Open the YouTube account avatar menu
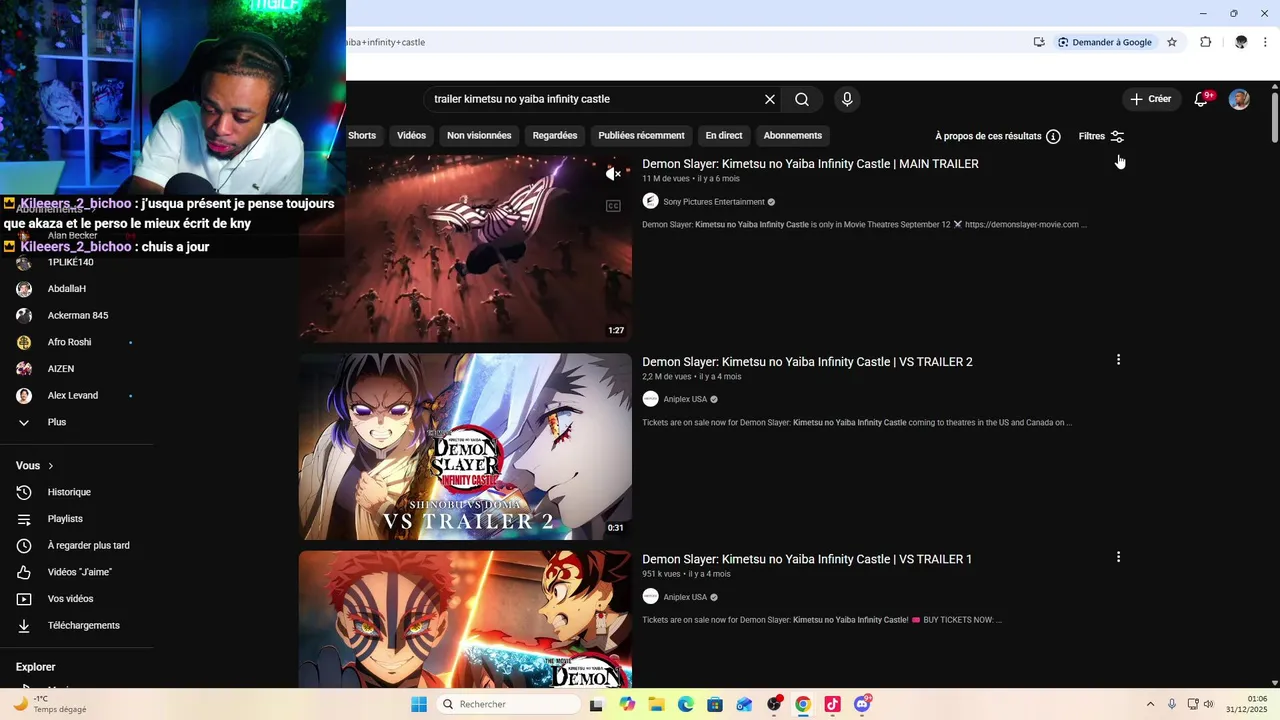 click(x=1239, y=99)
